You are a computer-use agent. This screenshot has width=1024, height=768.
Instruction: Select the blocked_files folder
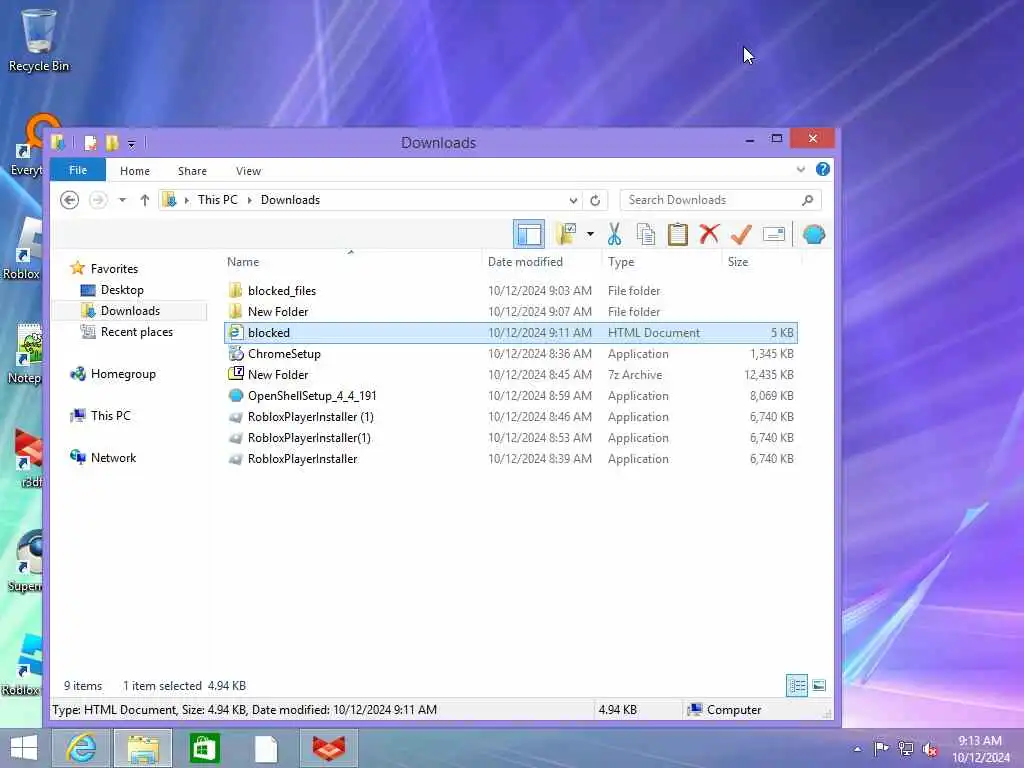511,291
